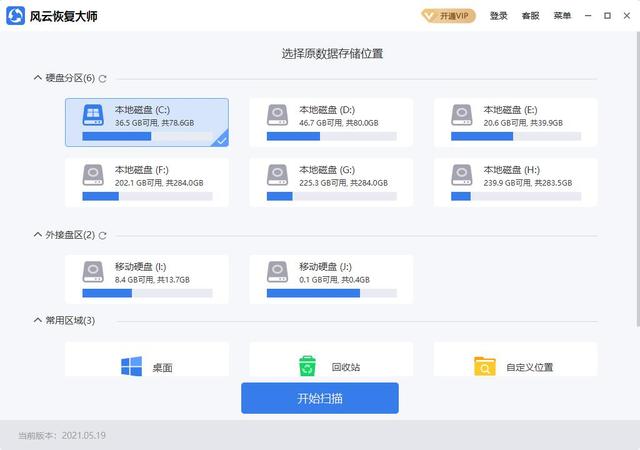Viewport: 640px width, 450px height.
Task: Click heading 选择原数据存储位置
Action: coord(332,53)
